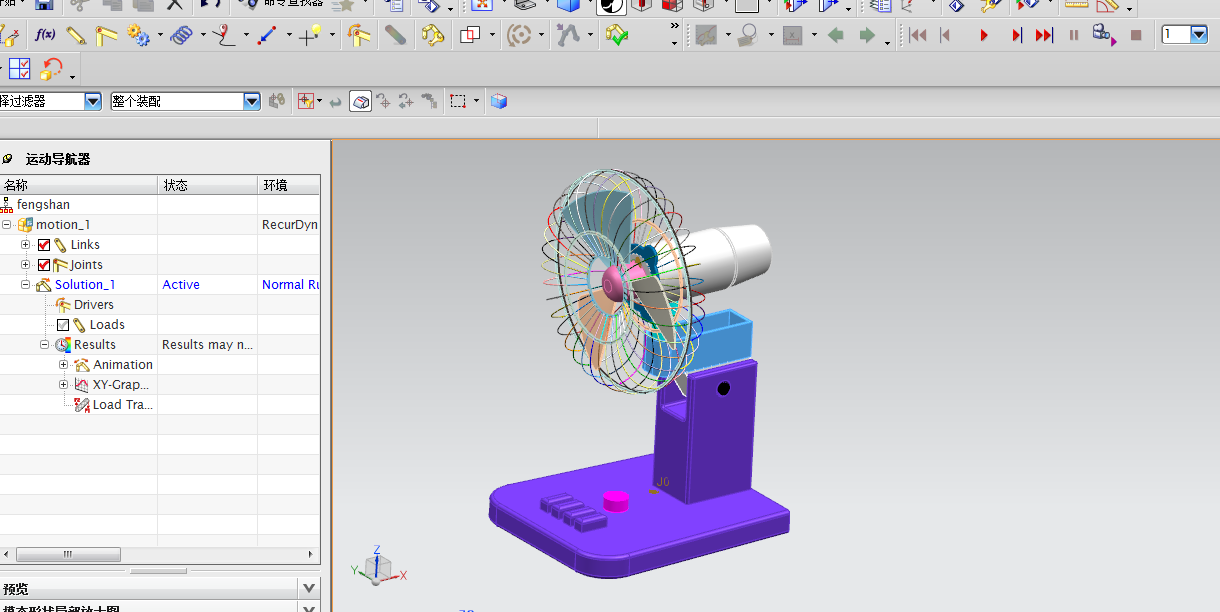Click the export movie camera icon

[1103, 35]
